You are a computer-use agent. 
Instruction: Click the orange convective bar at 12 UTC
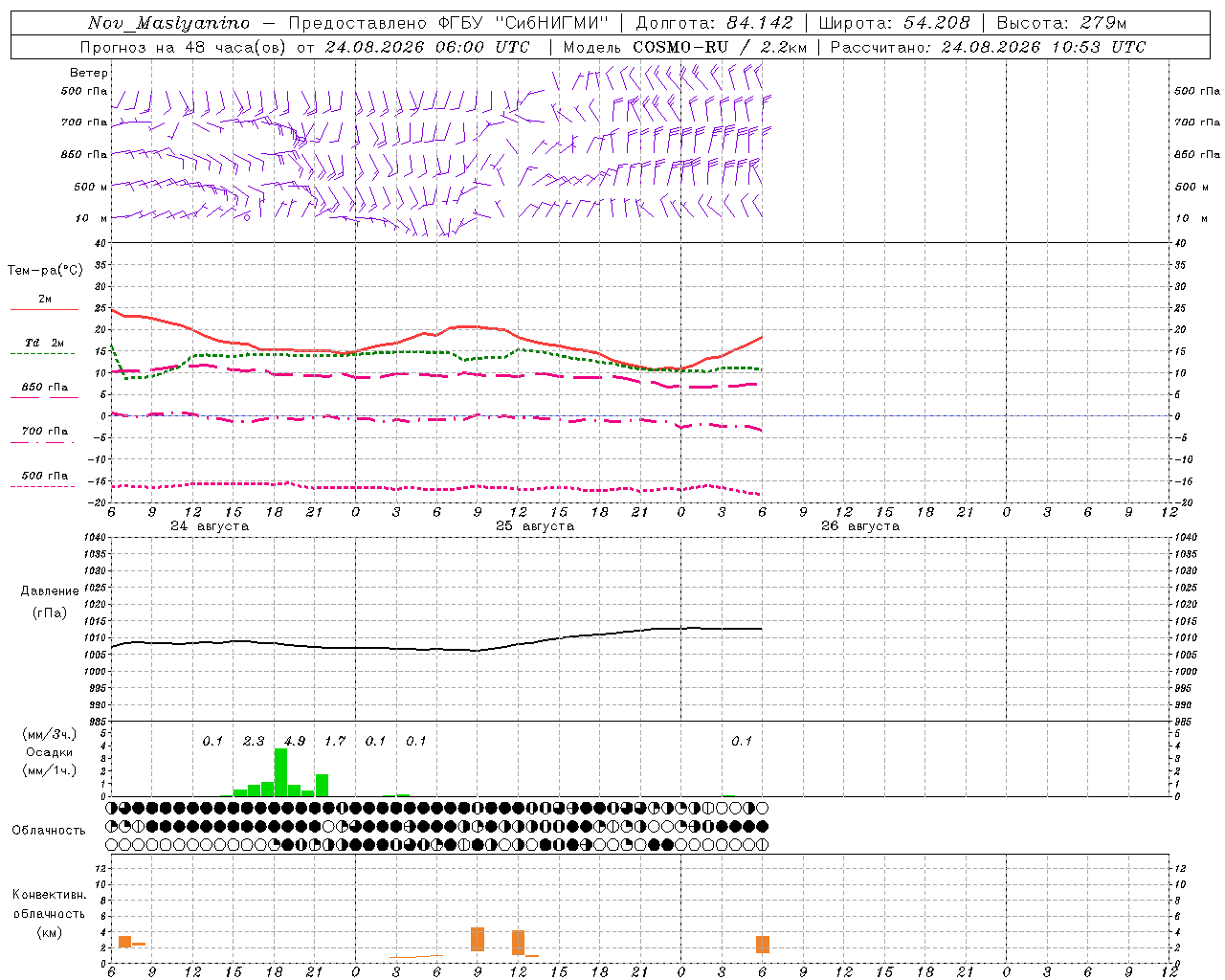pyautogui.click(x=518, y=943)
